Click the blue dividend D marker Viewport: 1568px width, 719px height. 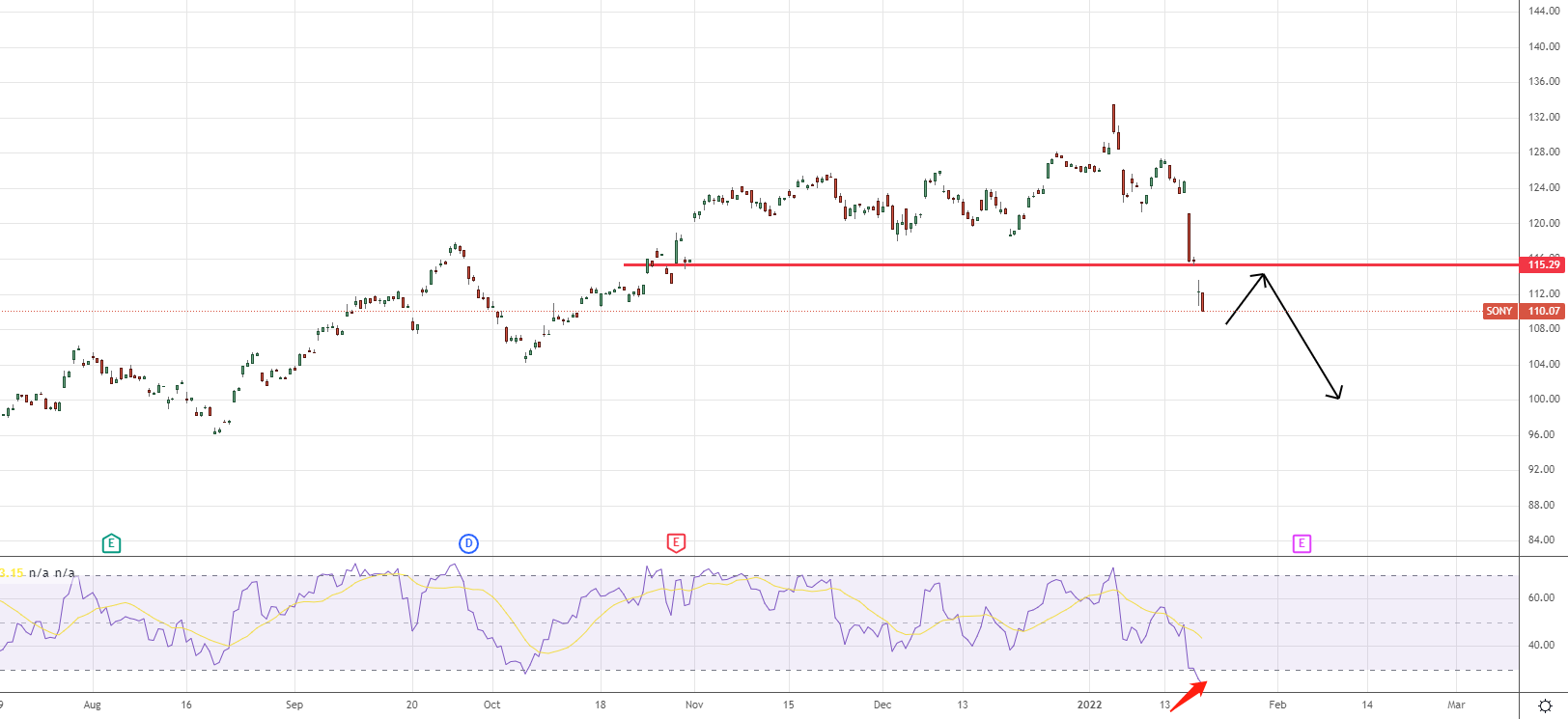click(x=468, y=543)
